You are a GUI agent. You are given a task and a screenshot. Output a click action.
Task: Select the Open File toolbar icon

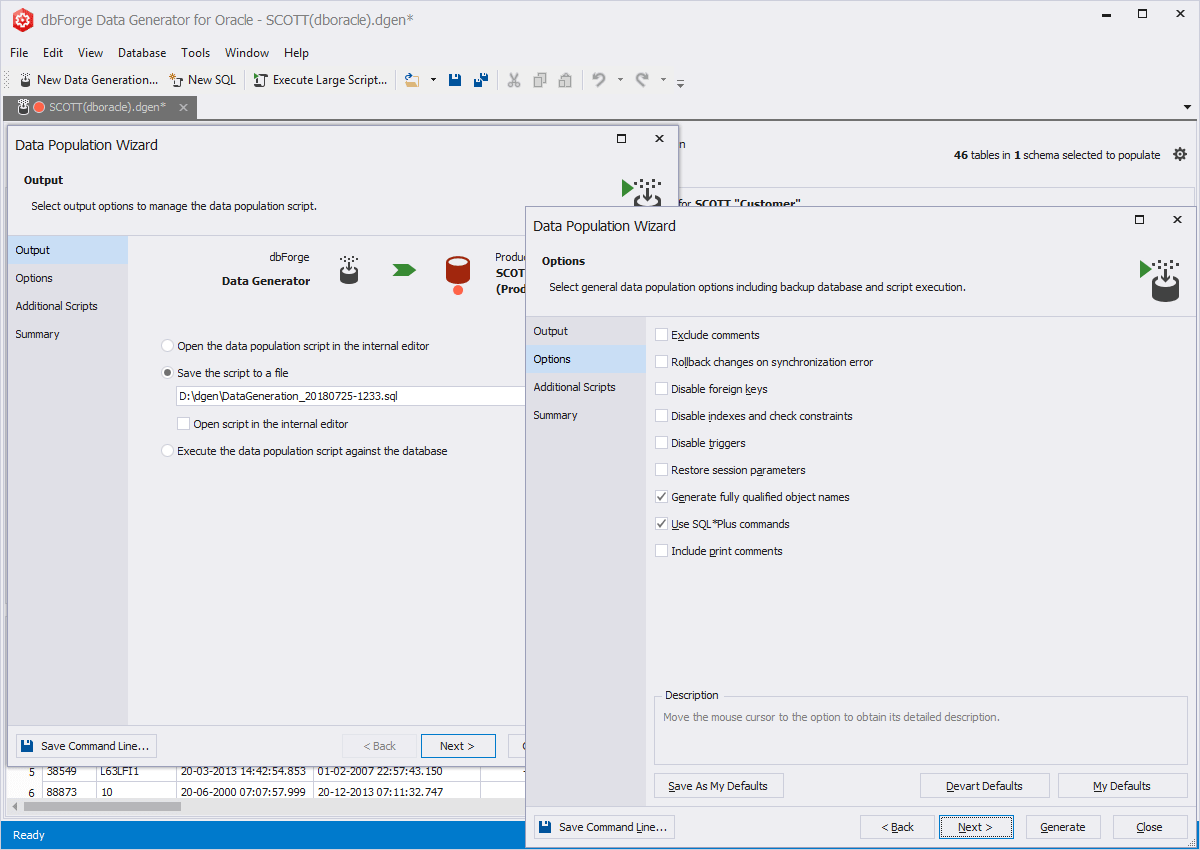[413, 79]
